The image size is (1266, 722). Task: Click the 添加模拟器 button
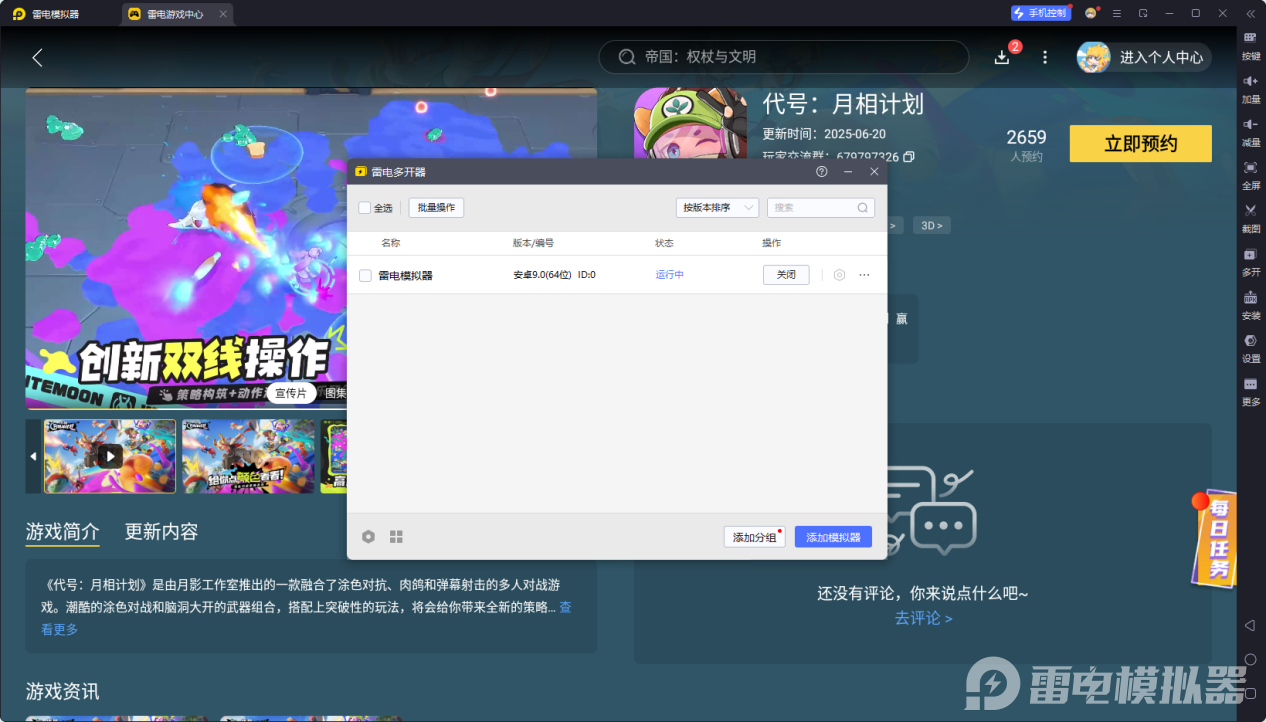tap(833, 537)
